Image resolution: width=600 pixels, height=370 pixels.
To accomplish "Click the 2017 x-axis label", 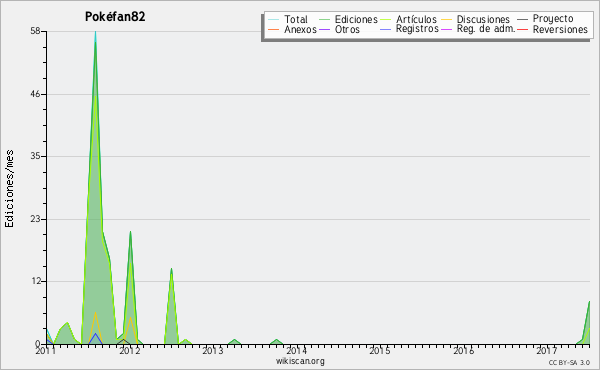I will 547,350.
